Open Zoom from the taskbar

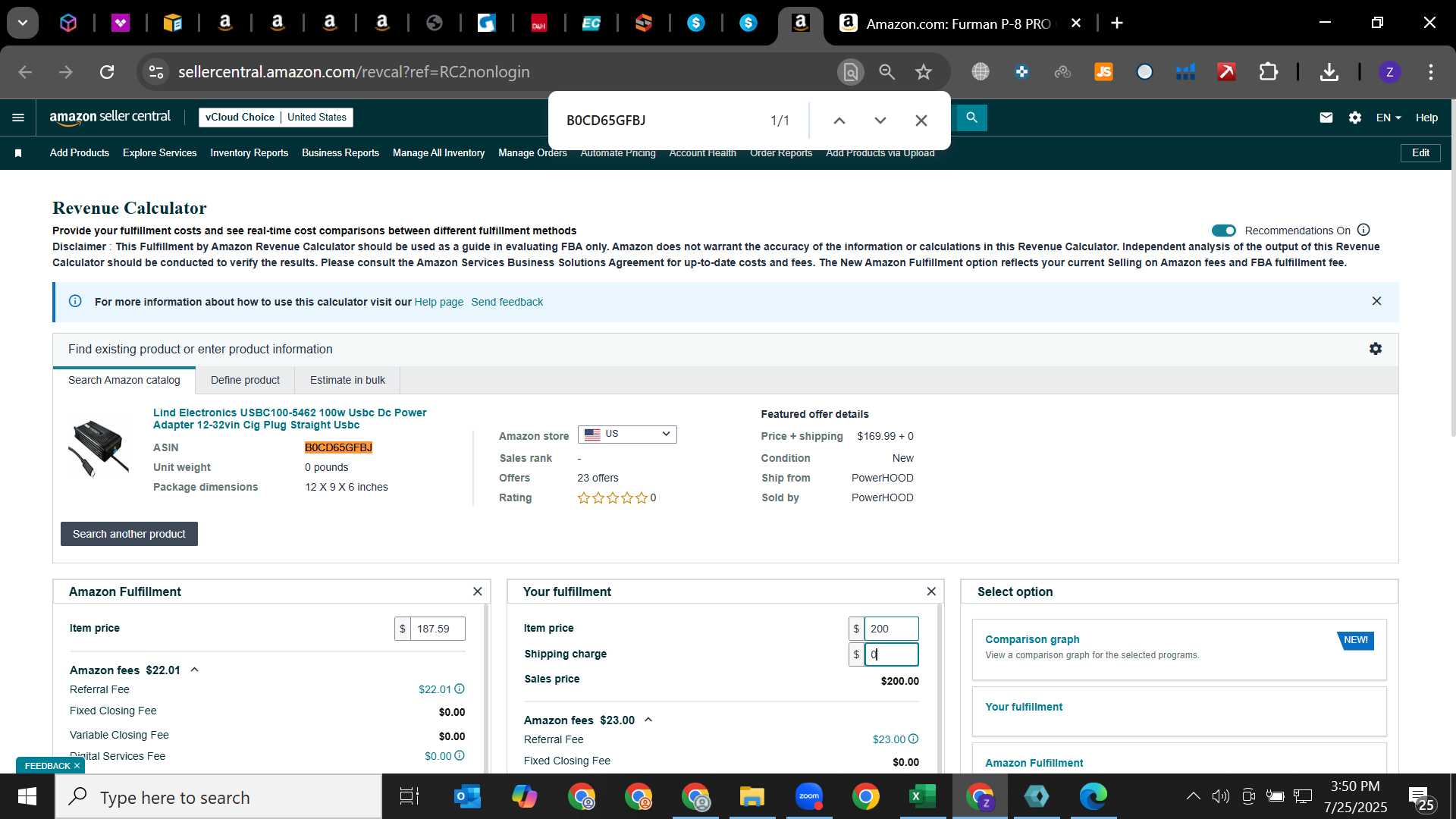[x=809, y=797]
